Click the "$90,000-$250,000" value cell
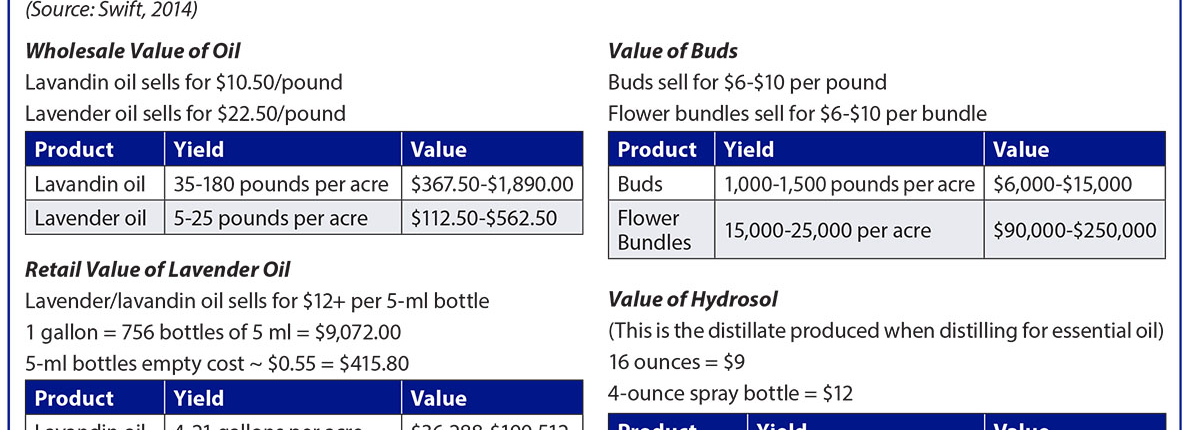This screenshot has width=1200, height=430. tap(1074, 231)
